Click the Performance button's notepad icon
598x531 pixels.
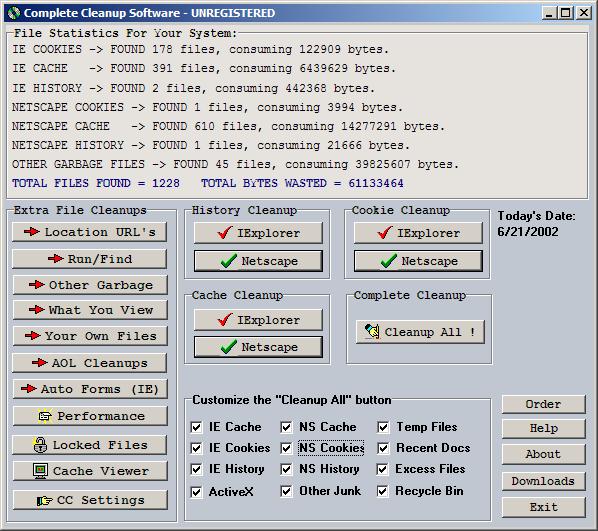[x=45, y=416]
